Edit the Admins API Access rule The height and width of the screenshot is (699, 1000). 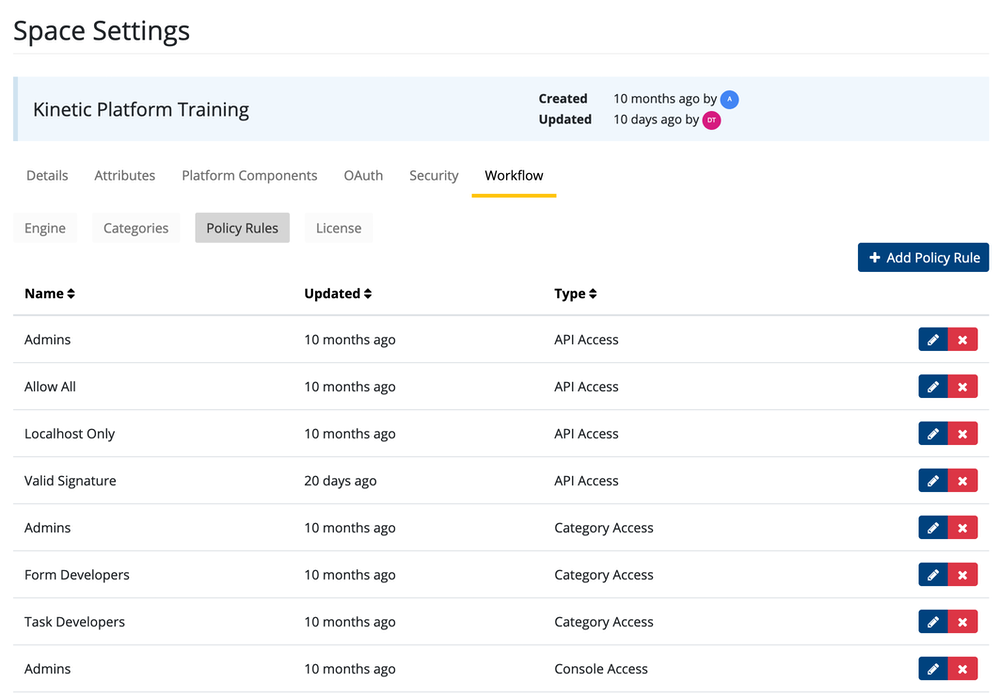click(933, 339)
